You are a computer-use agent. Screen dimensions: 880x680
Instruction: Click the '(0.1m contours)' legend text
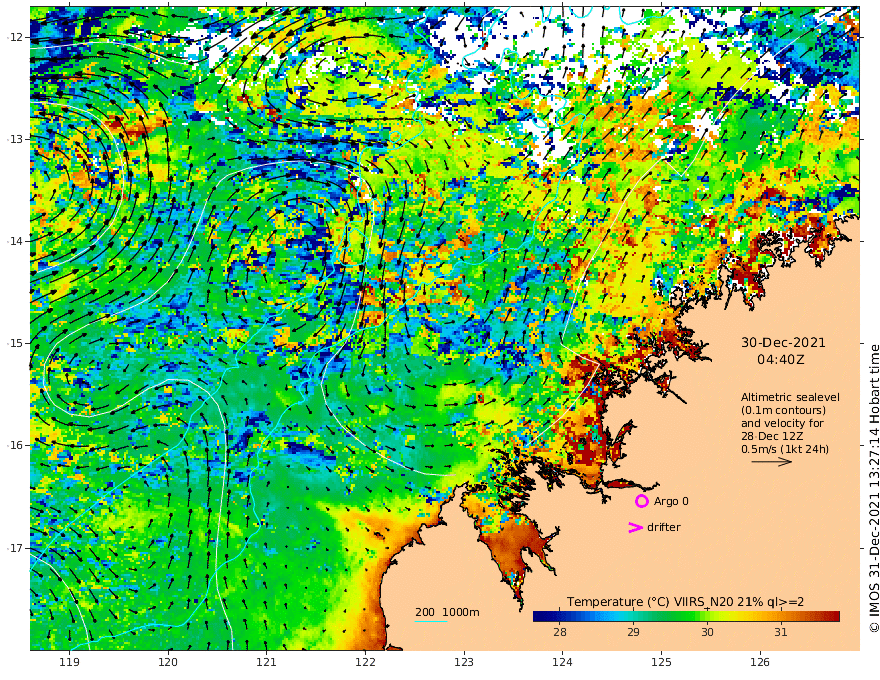pos(783,410)
